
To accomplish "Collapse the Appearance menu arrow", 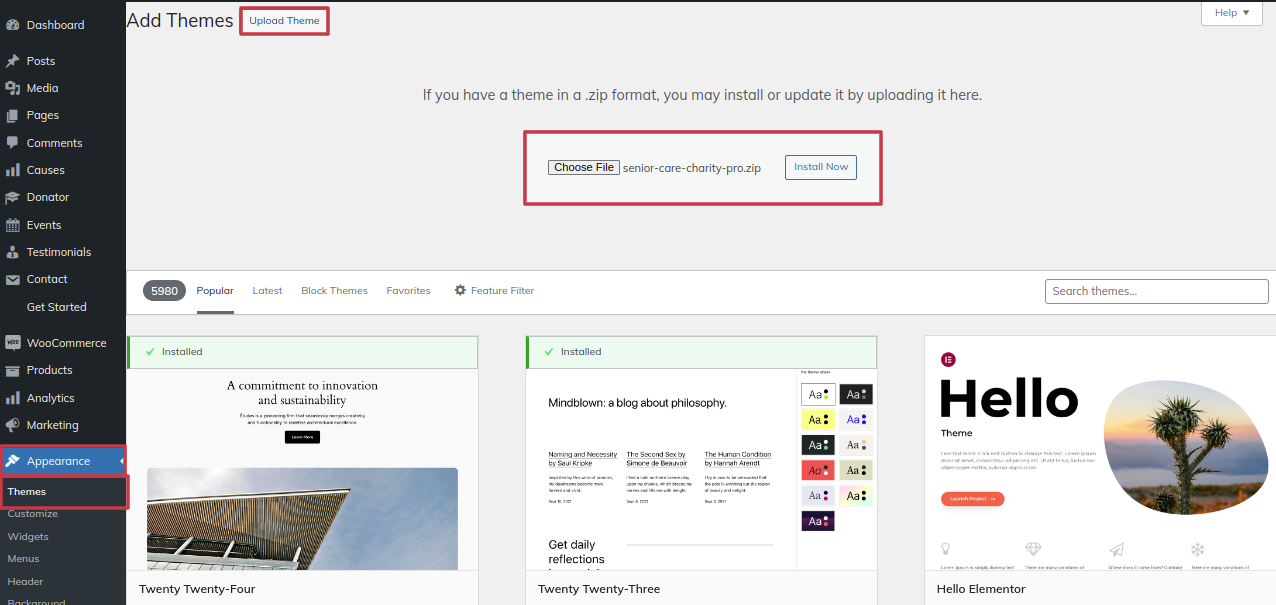I will click(x=121, y=461).
